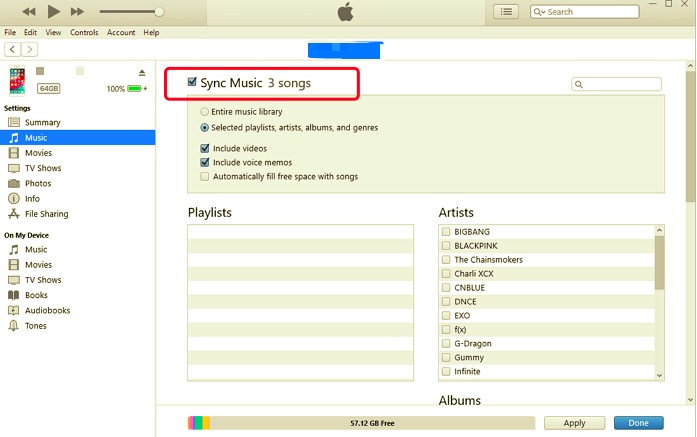
Task: Click the iPhone device thumbnail
Action: pos(17,80)
